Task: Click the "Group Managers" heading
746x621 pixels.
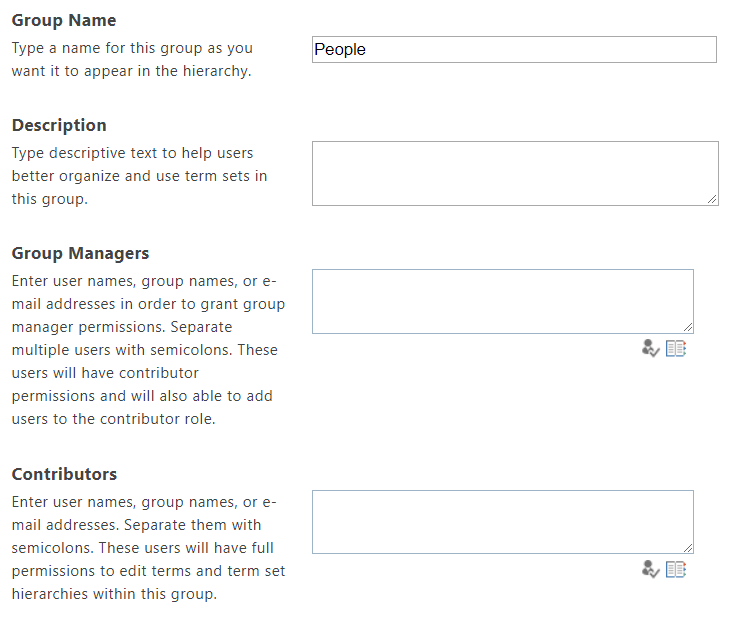Action: 80,253
